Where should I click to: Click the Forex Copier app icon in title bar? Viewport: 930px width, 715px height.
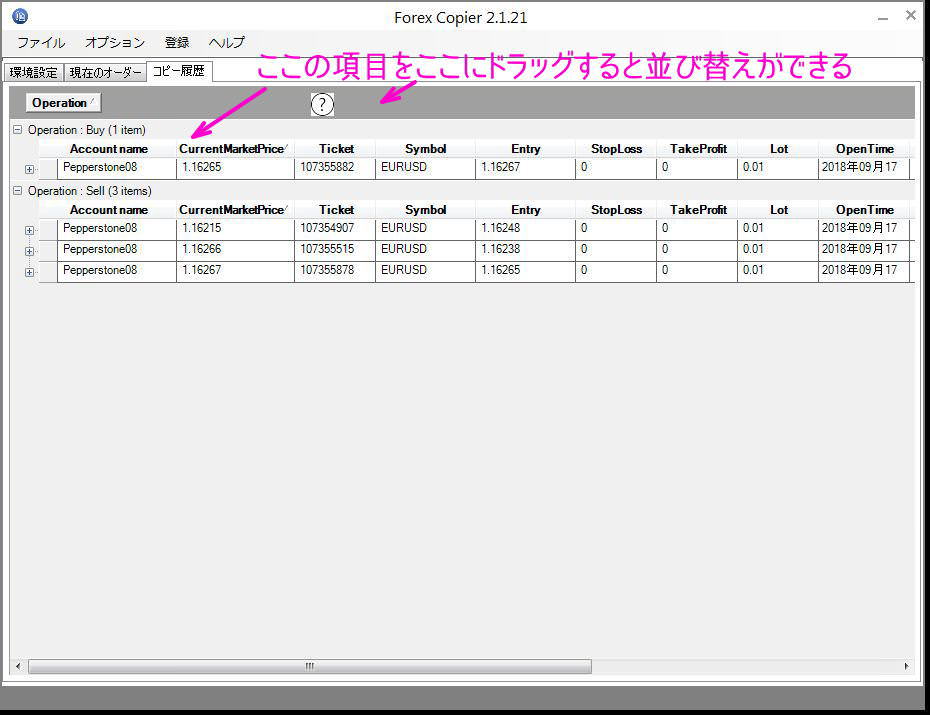[20, 16]
